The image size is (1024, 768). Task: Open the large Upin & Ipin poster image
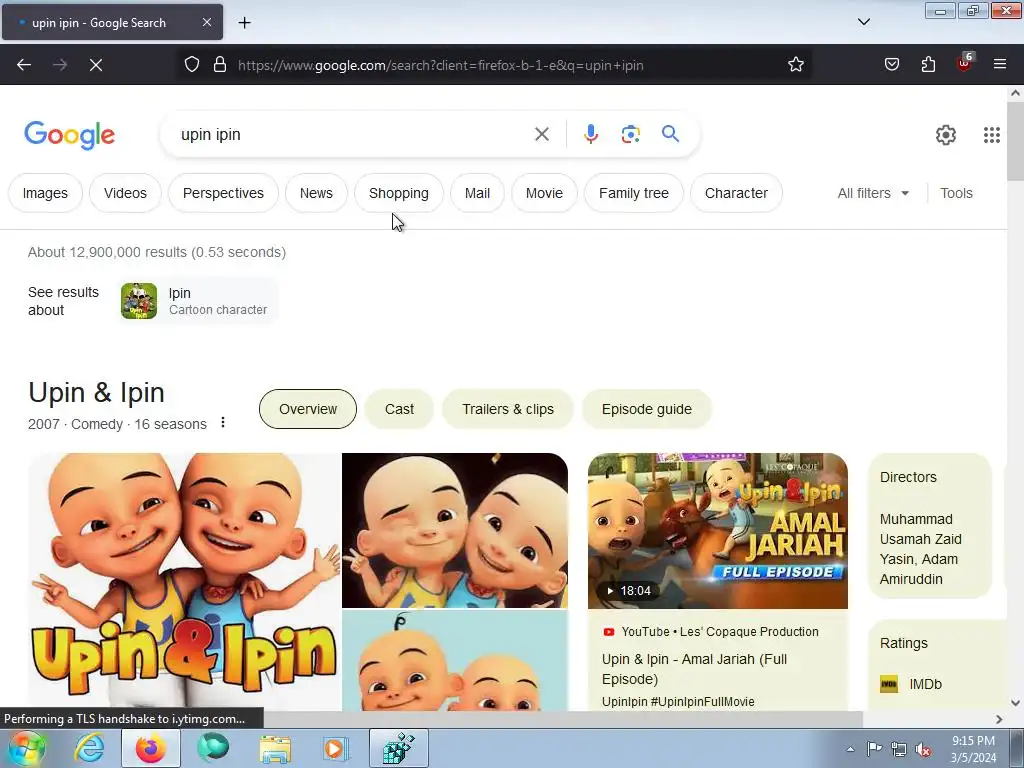[x=184, y=581]
